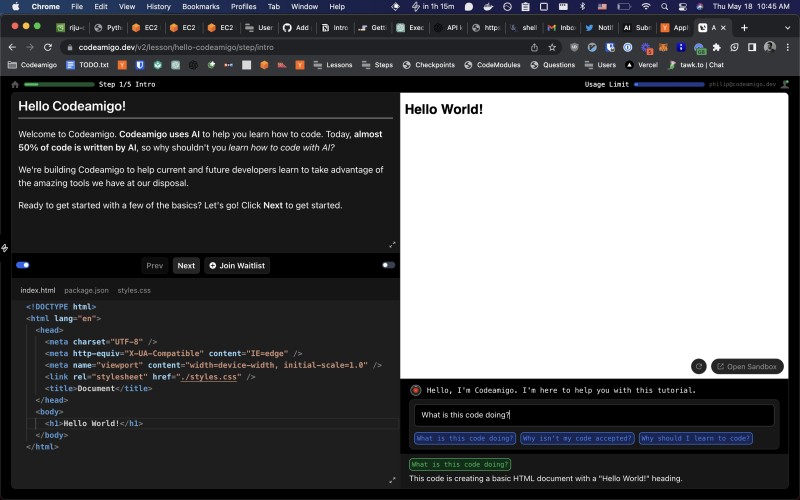The width and height of the screenshot is (800, 500).
Task: Click the assistant question input field
Action: tap(594, 415)
